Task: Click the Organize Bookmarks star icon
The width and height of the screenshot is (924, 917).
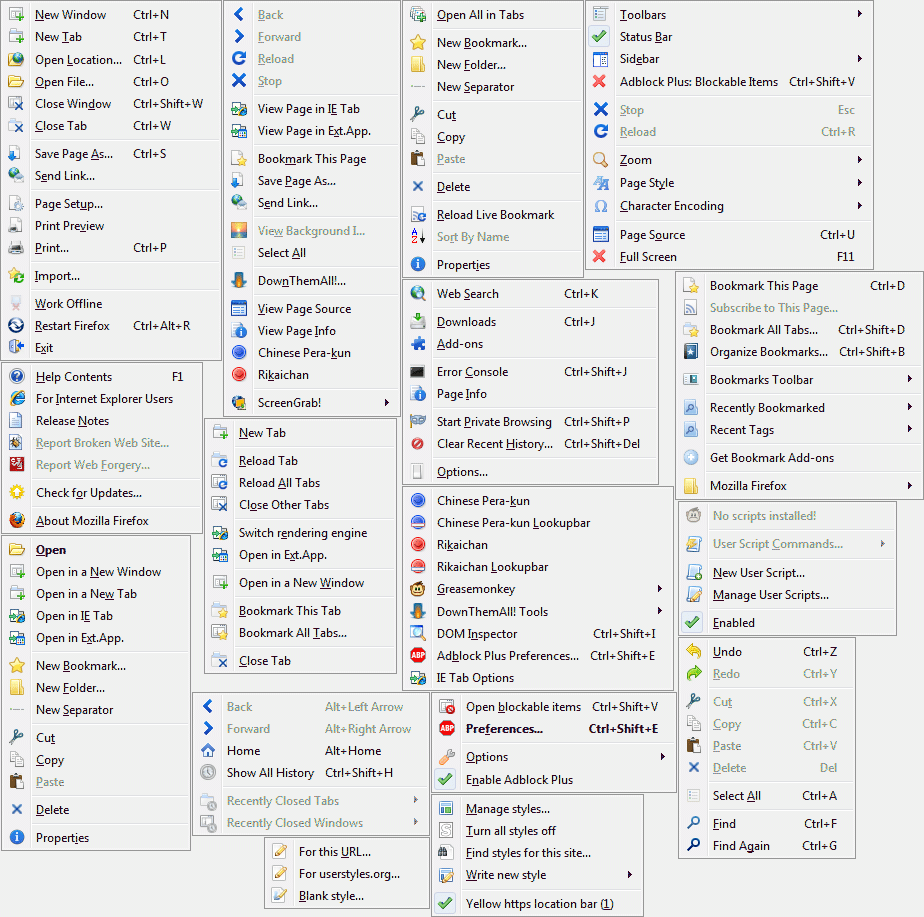Action: [691, 352]
